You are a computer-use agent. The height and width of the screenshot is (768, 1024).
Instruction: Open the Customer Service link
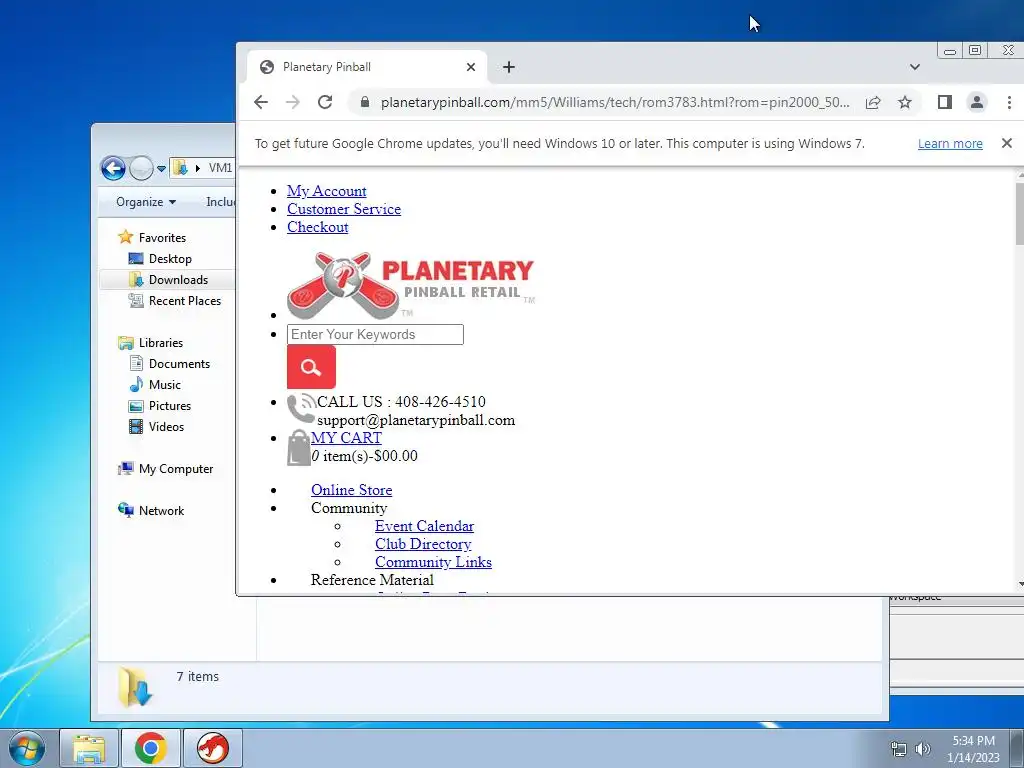(x=344, y=209)
